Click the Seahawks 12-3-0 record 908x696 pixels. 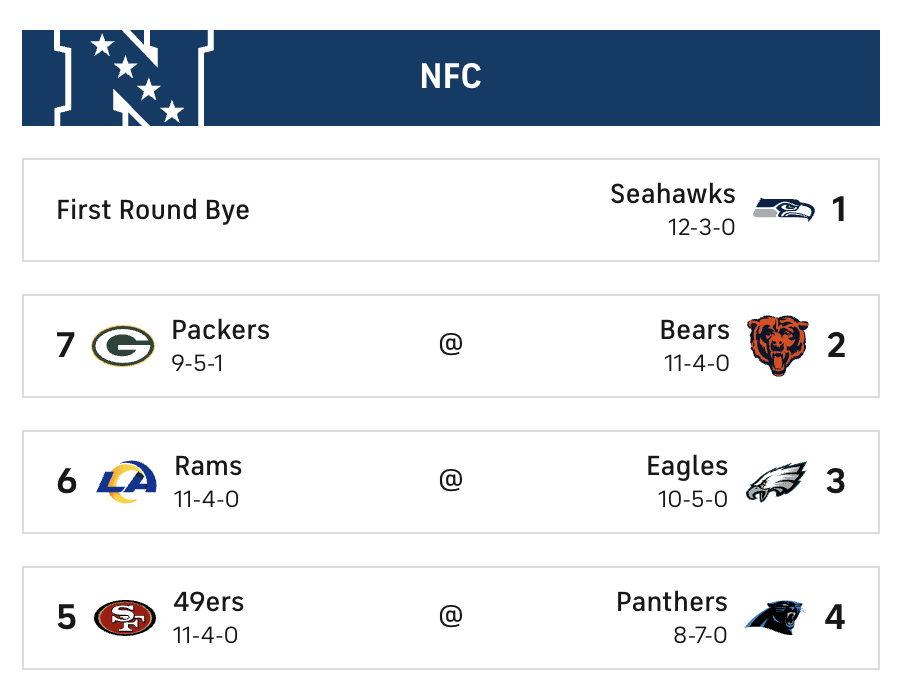pyautogui.click(x=701, y=227)
